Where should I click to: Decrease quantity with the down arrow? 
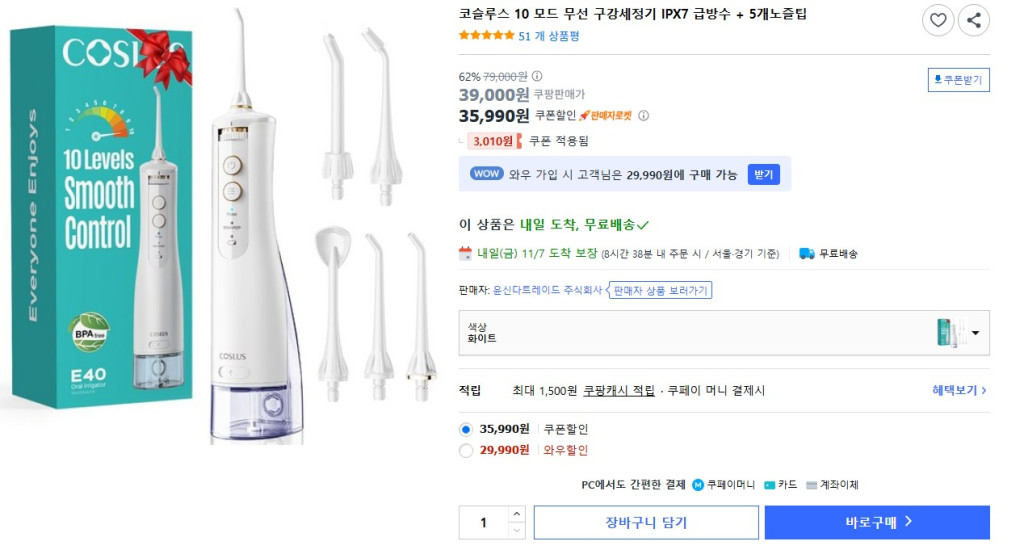pyautogui.click(x=516, y=531)
